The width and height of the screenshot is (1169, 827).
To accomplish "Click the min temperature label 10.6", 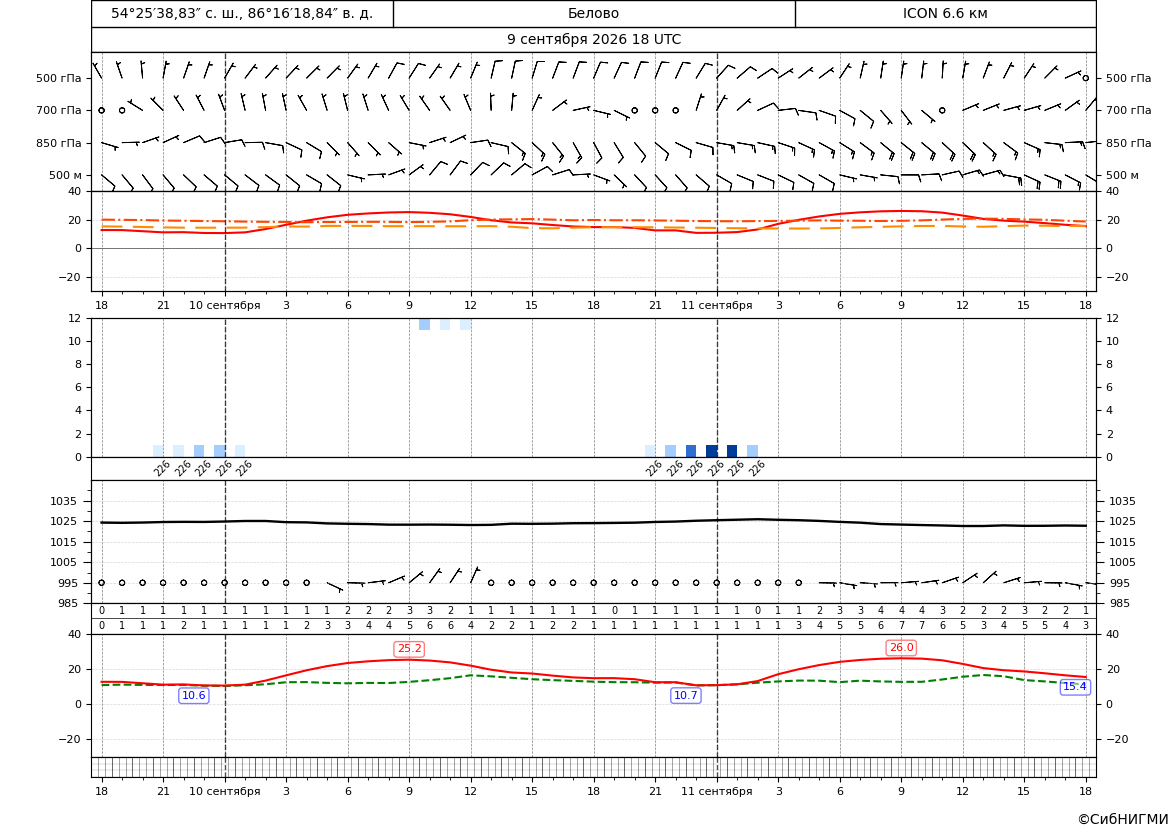I will tap(194, 696).
